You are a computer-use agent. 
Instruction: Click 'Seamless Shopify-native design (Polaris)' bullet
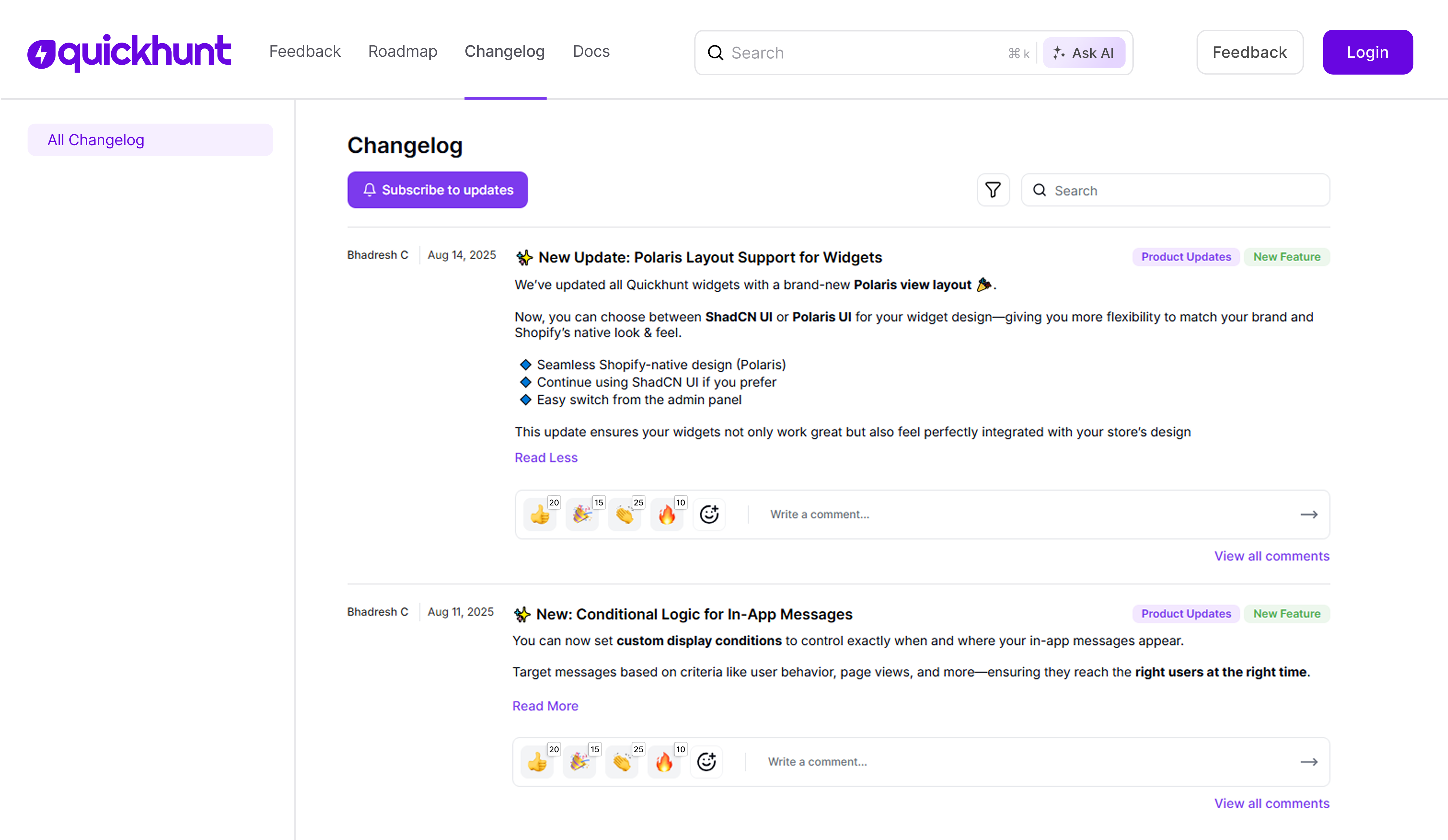(x=661, y=365)
